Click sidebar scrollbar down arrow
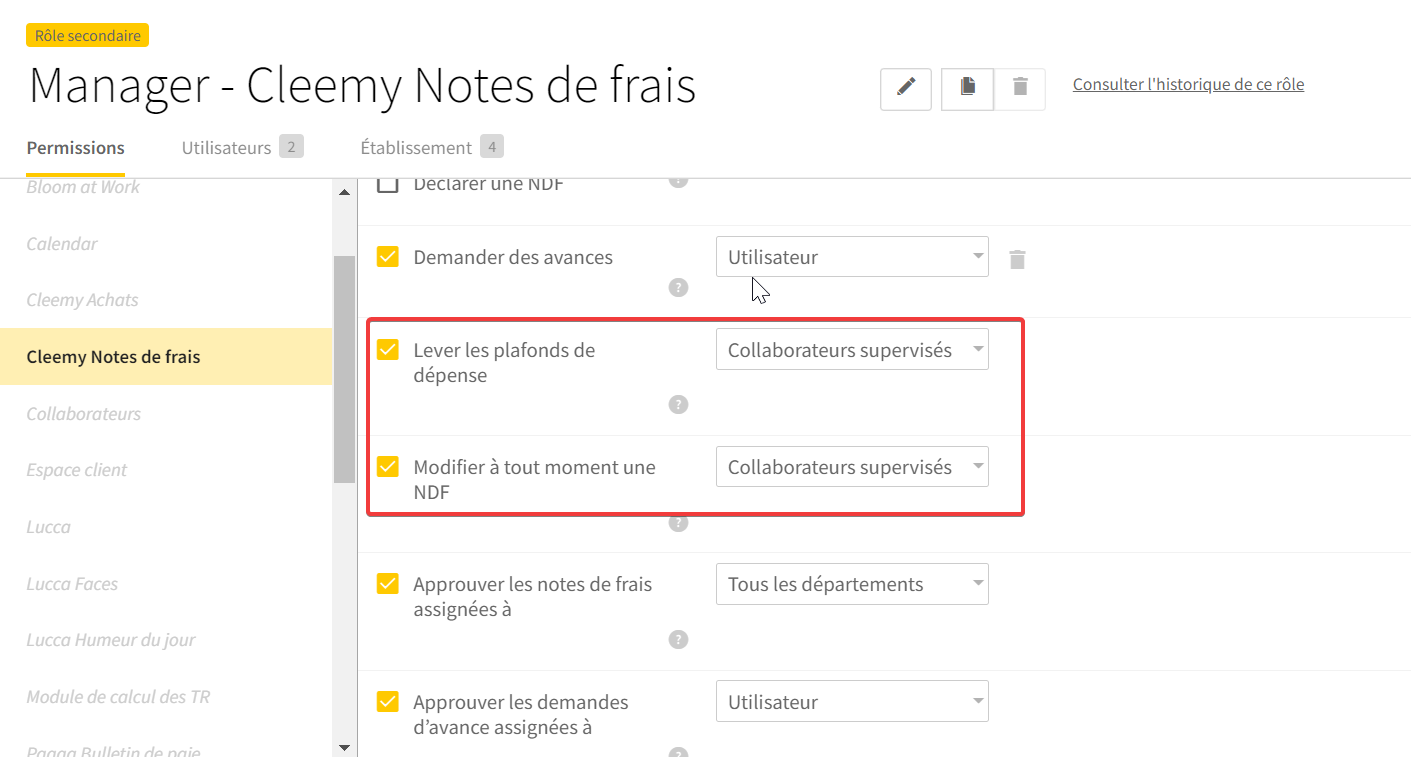This screenshot has height=757, width=1411. (x=344, y=747)
